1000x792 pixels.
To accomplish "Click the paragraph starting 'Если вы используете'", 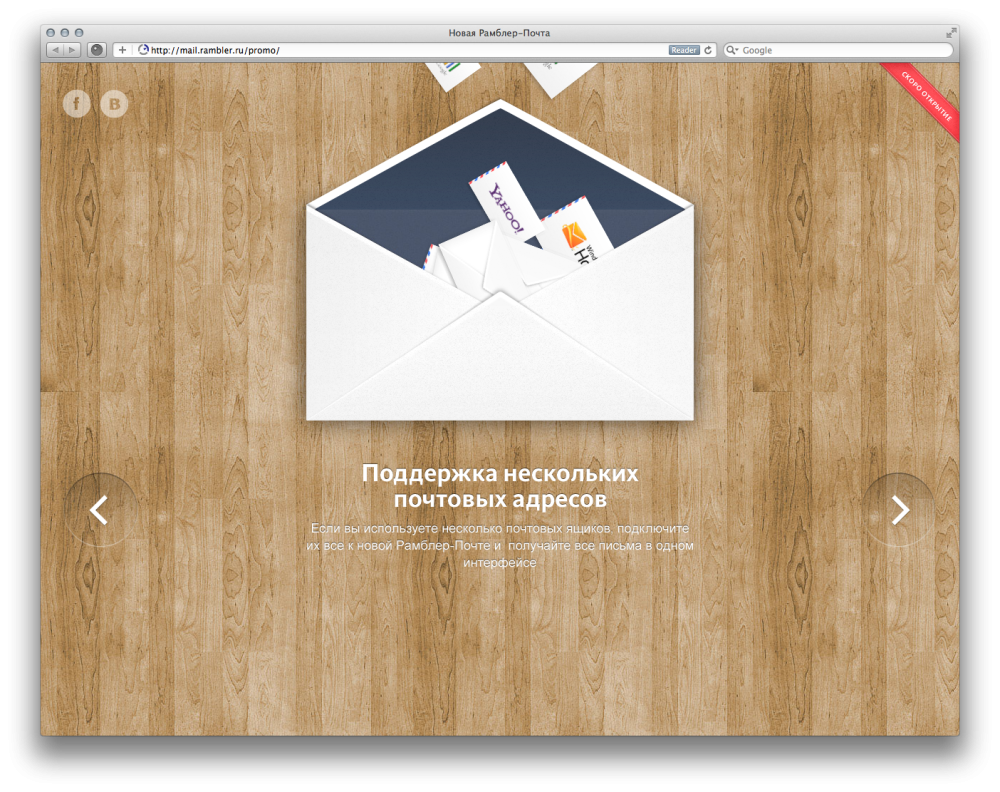I will (500, 545).
